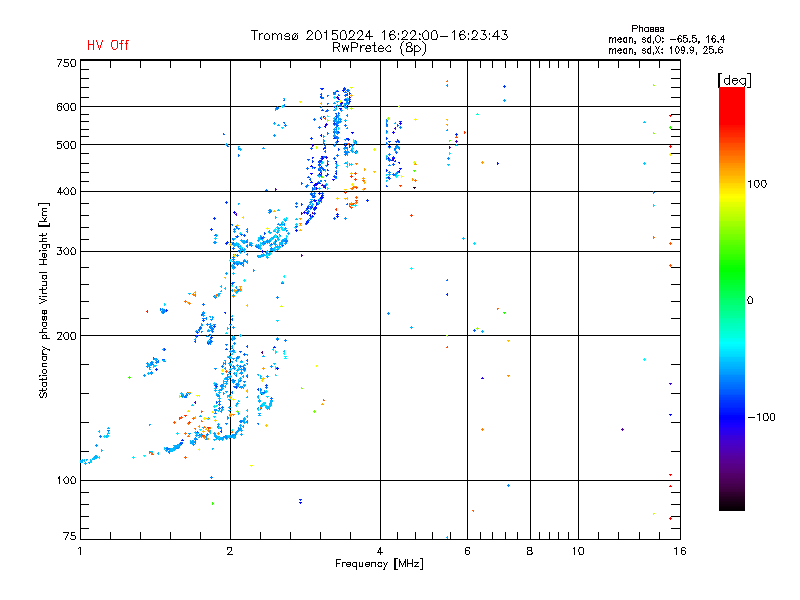
Task: Click the y-axis label '500'
Action: 66,145
